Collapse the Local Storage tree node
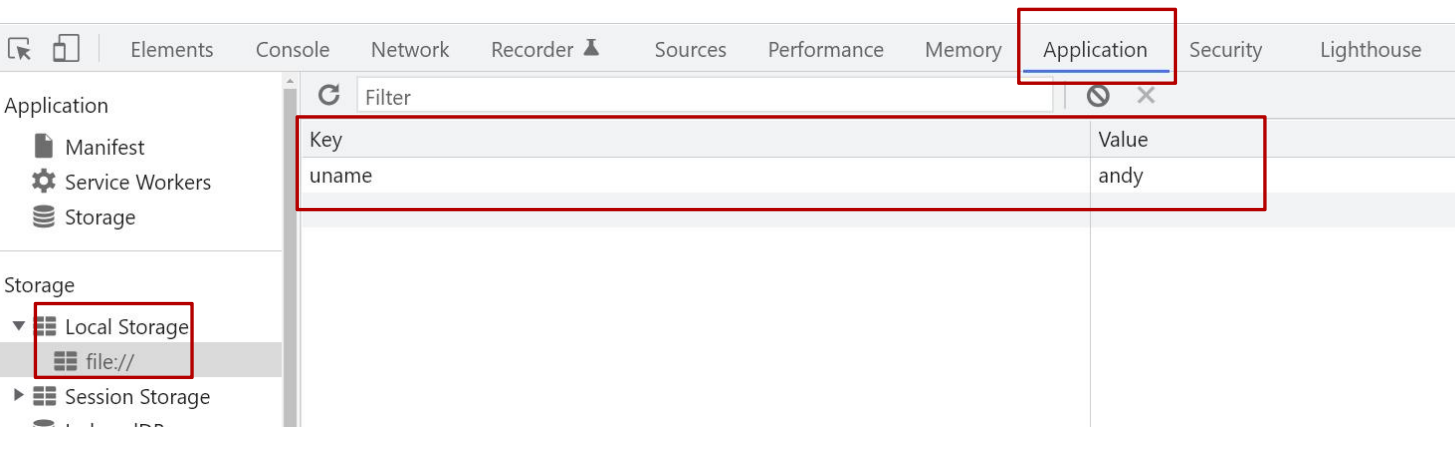This screenshot has width=1455, height=459. (x=18, y=327)
